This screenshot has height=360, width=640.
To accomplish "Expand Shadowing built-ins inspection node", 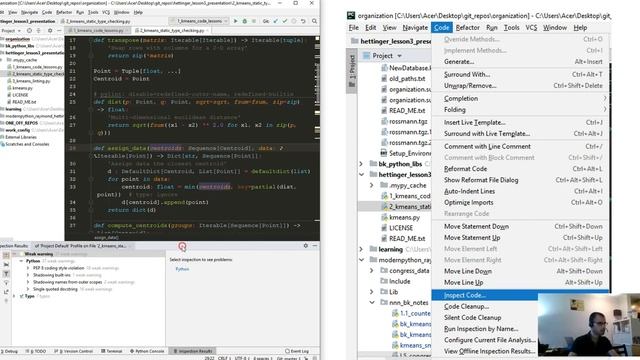I will 28,275.
